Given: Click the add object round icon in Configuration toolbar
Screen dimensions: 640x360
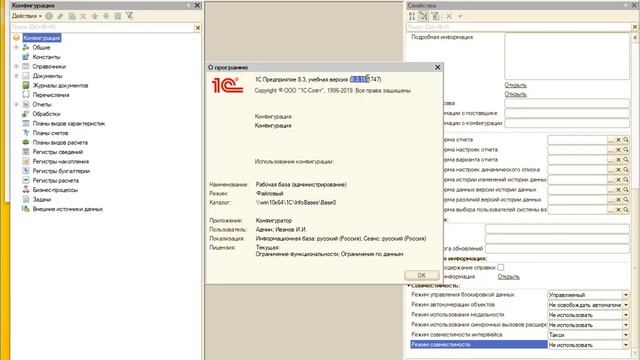Looking at the screenshot, I should (x=49, y=16).
